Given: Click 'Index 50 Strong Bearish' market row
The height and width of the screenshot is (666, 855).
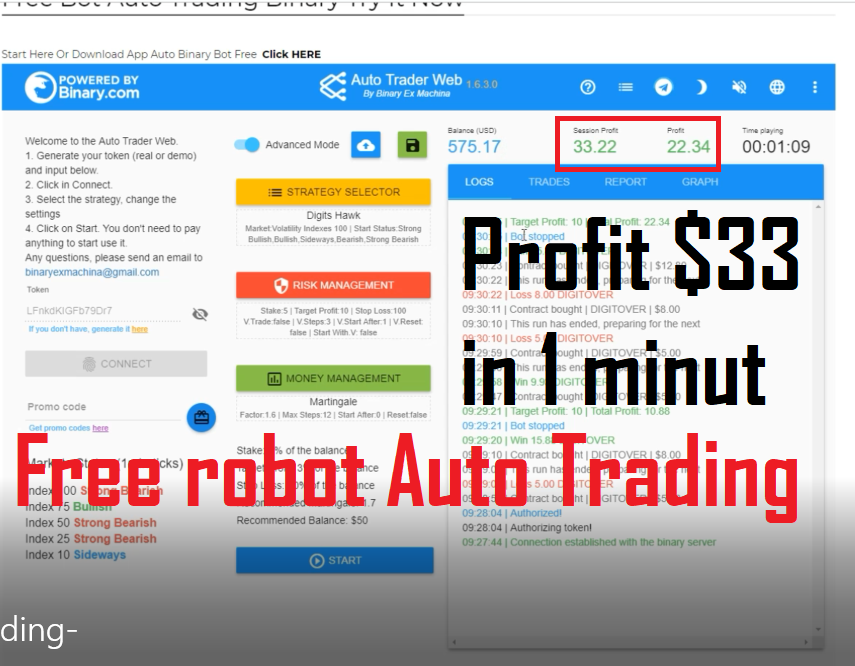Looking at the screenshot, I should point(91,523).
